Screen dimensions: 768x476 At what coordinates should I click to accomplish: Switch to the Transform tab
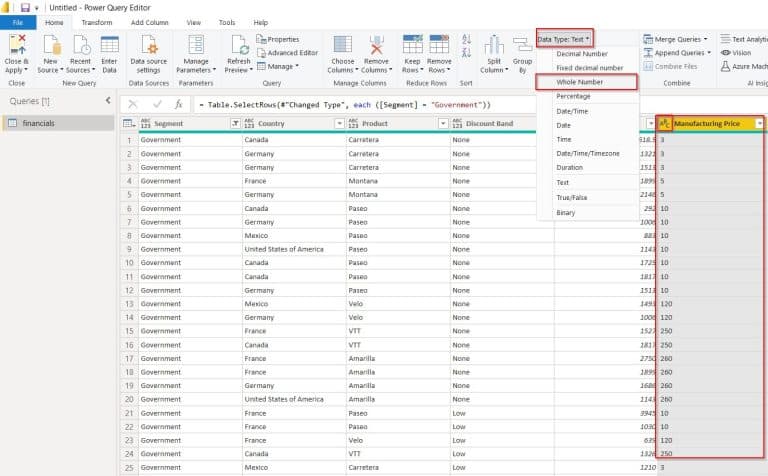96,23
